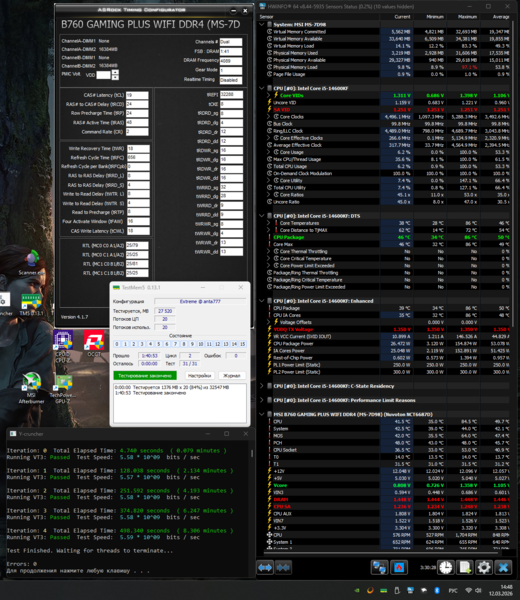Reset HWiNFO min/max with the clock icon
Image resolution: width=520 pixels, height=600 pixels.
pyautogui.click(x=446, y=567)
